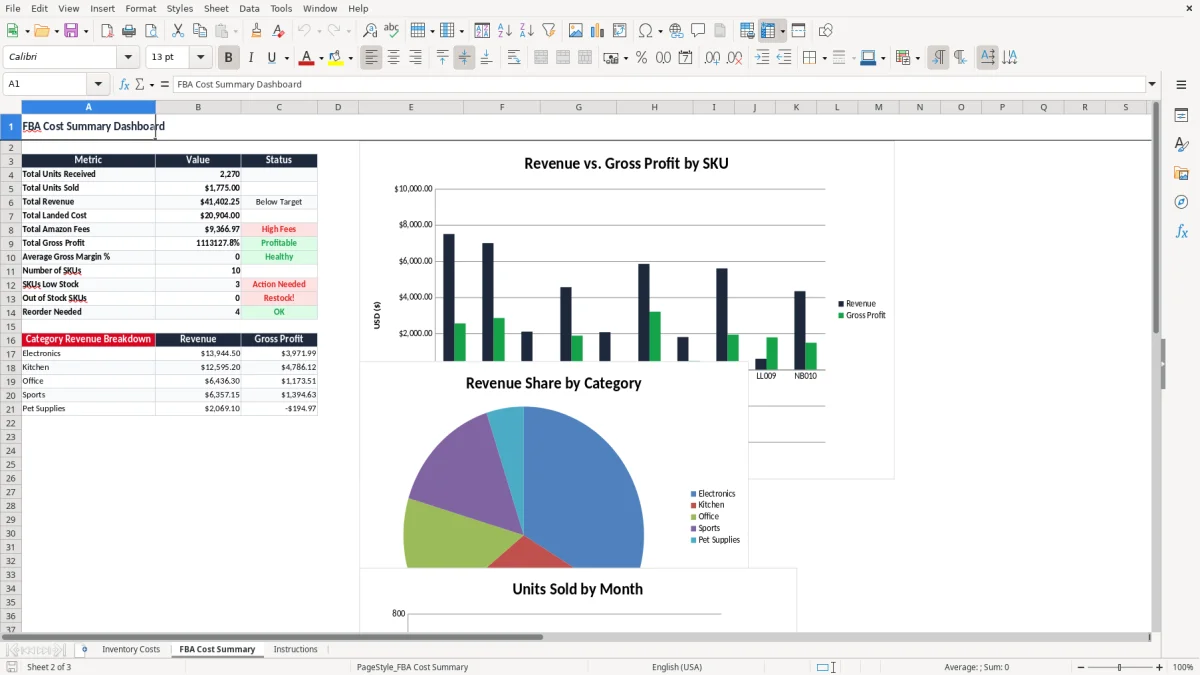Viewport: 1200px width, 675px height.
Task: Expand the Name Box dropdown
Action: tap(98, 84)
